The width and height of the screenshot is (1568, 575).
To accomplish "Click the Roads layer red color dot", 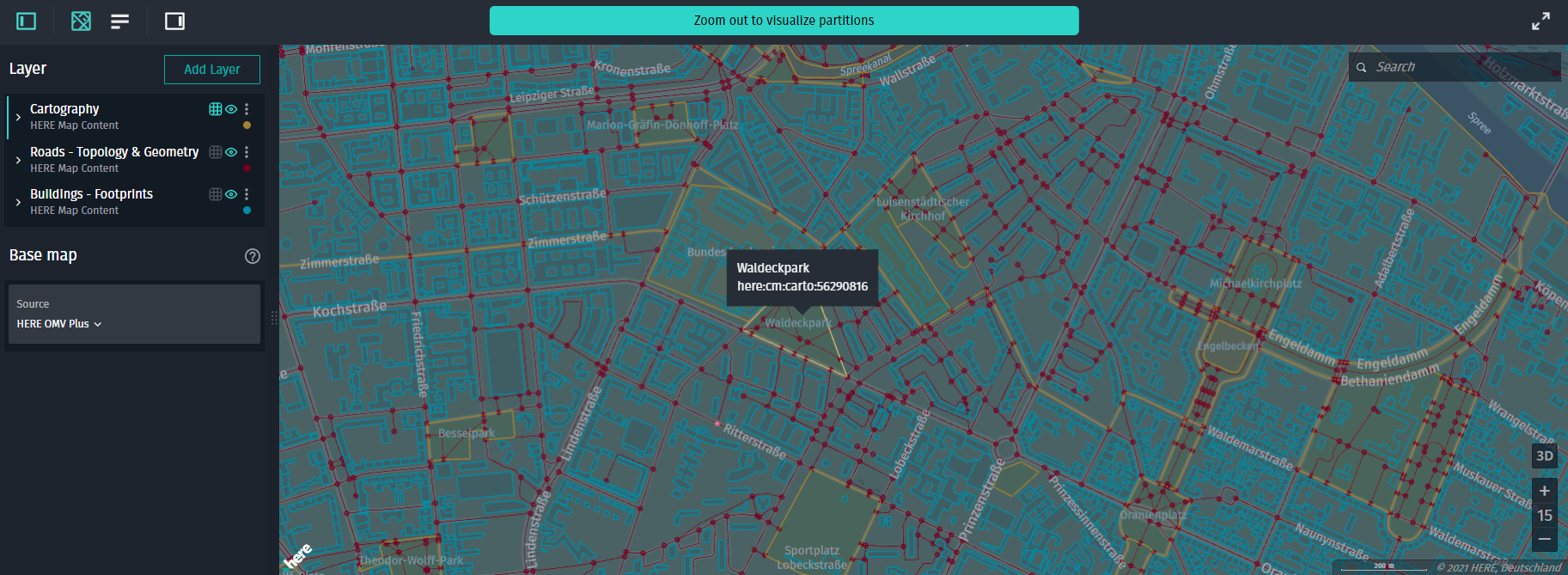I will [x=247, y=168].
